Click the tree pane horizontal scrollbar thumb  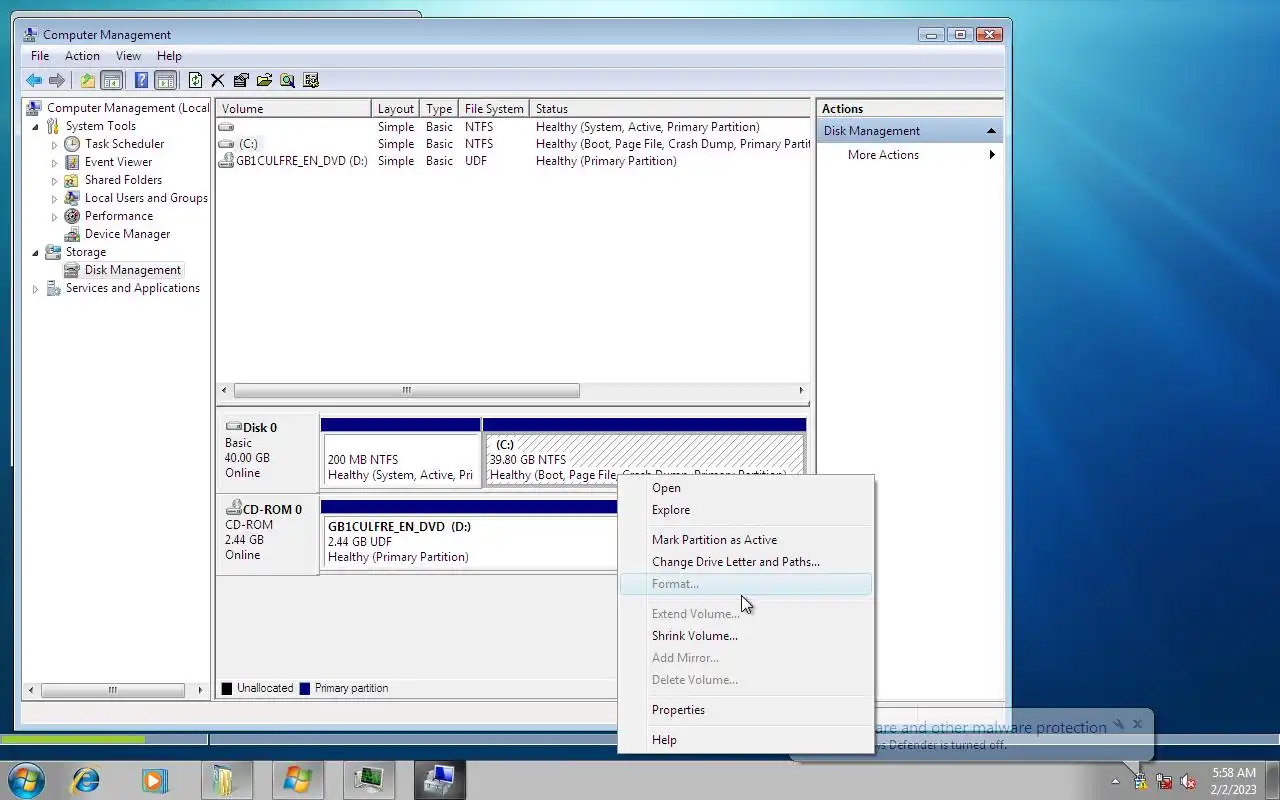pyautogui.click(x=112, y=690)
